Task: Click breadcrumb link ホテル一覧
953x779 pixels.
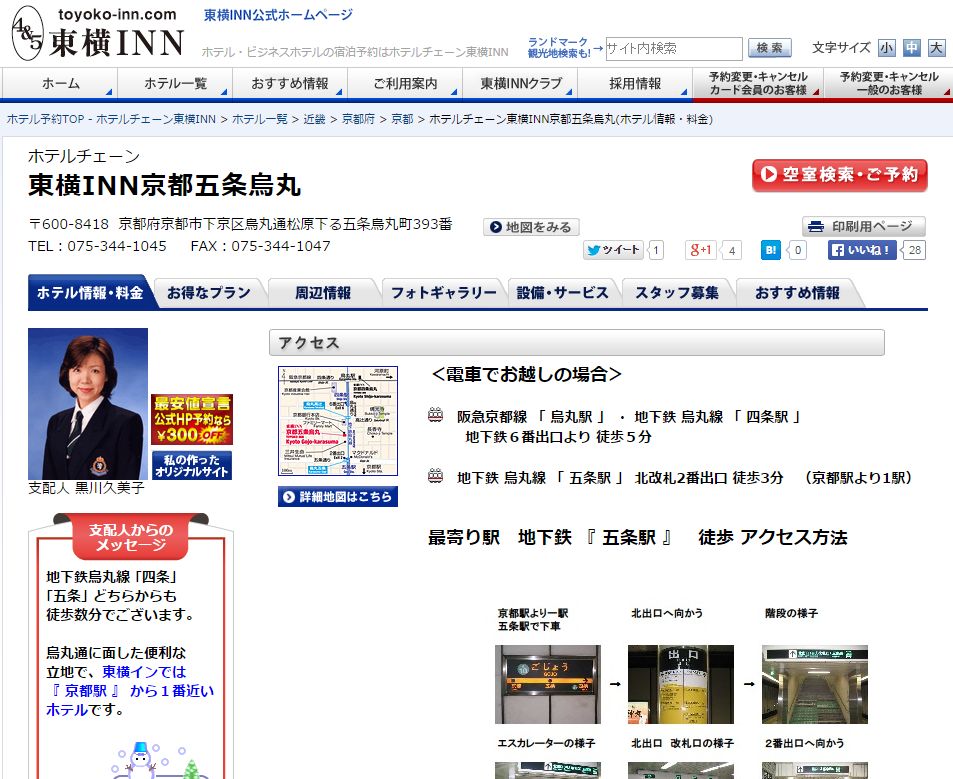Action: point(260,119)
